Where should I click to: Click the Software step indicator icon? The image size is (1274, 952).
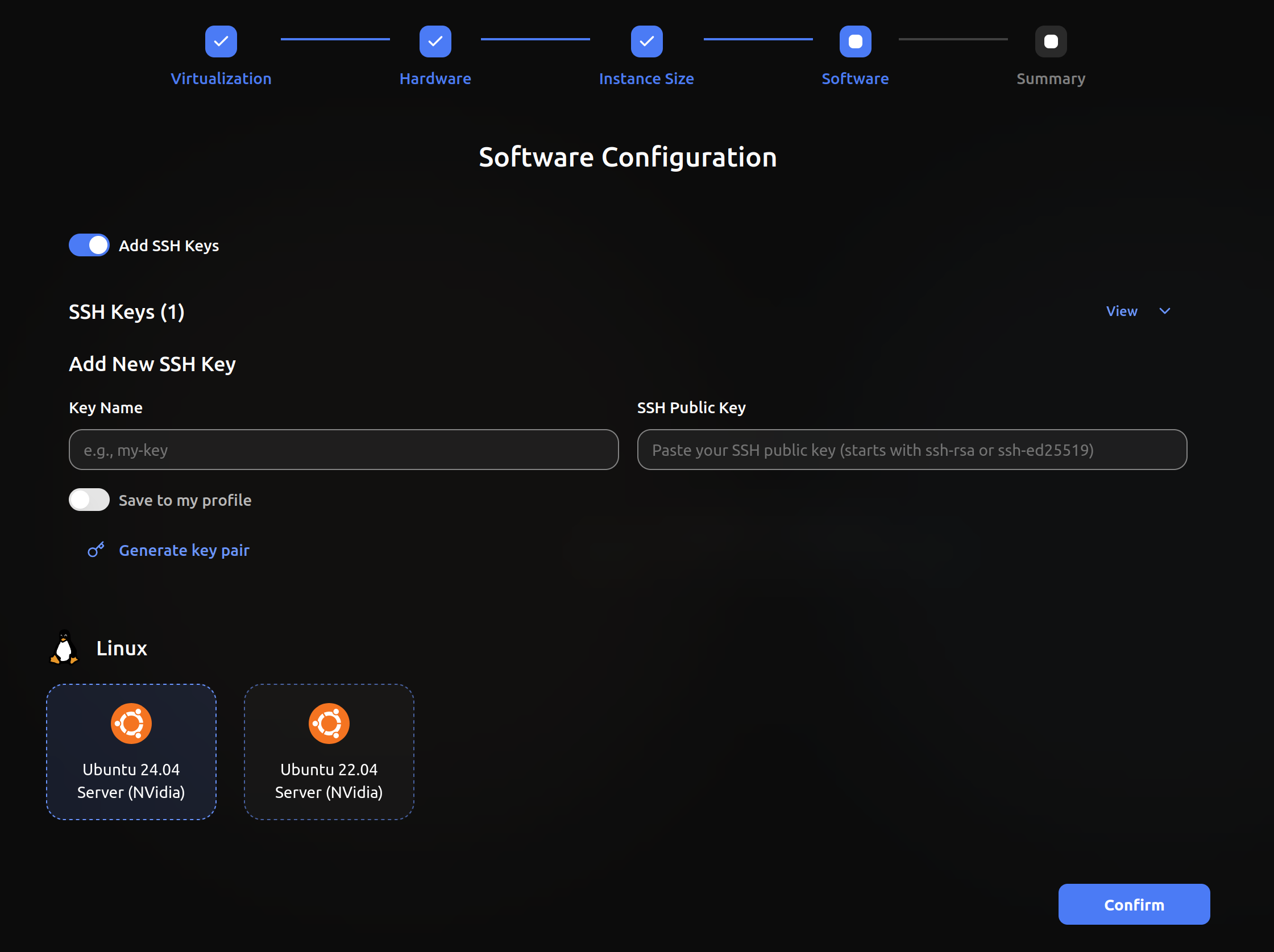[x=854, y=41]
